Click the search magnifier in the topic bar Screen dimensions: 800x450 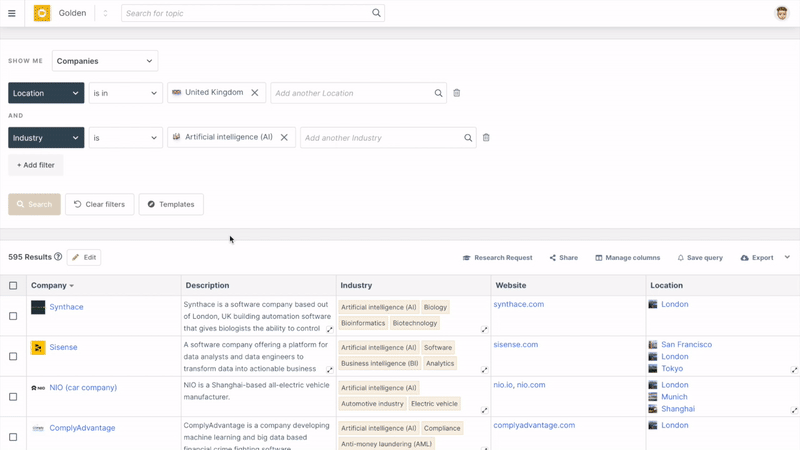tap(376, 13)
